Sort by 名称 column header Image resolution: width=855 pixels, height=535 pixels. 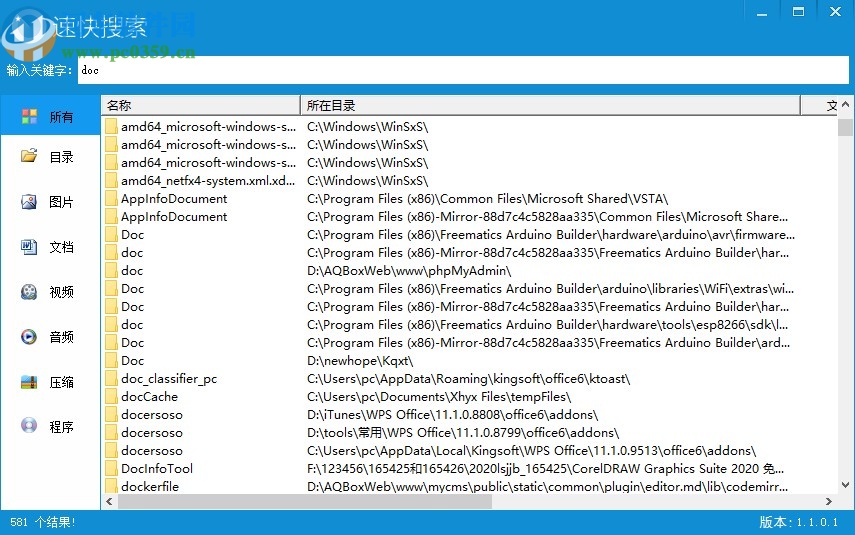201,105
